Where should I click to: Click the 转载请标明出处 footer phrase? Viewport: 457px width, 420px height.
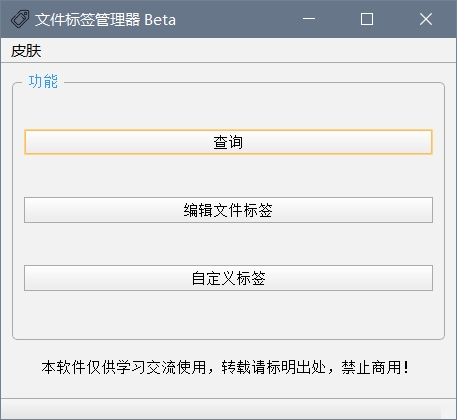(273, 367)
